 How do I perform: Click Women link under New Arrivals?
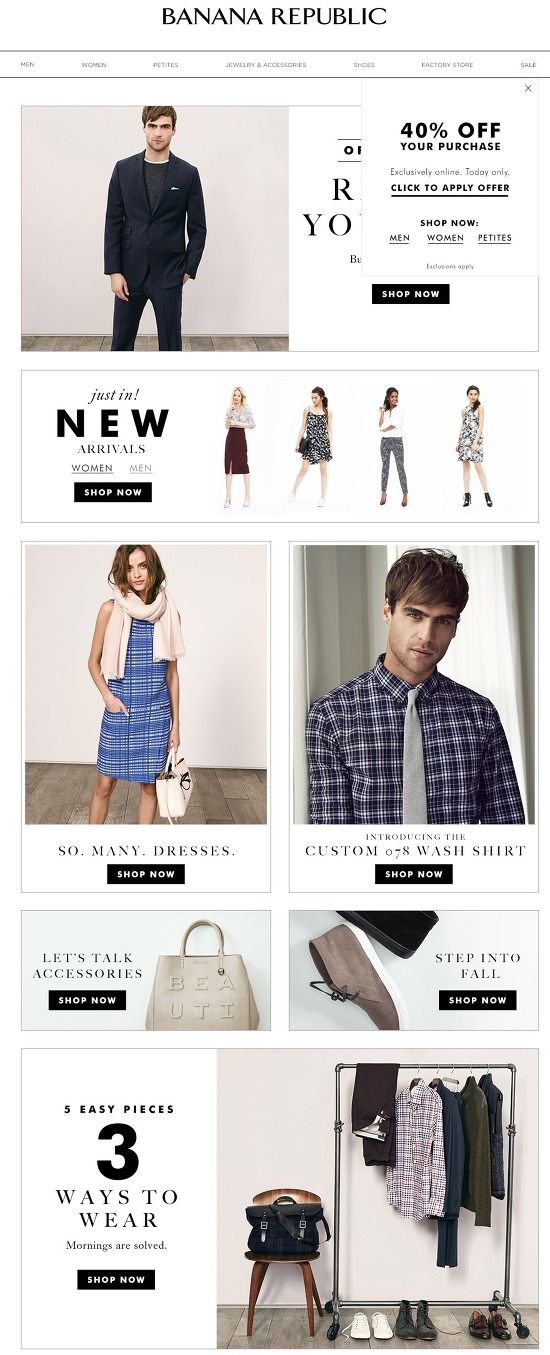tap(92, 468)
